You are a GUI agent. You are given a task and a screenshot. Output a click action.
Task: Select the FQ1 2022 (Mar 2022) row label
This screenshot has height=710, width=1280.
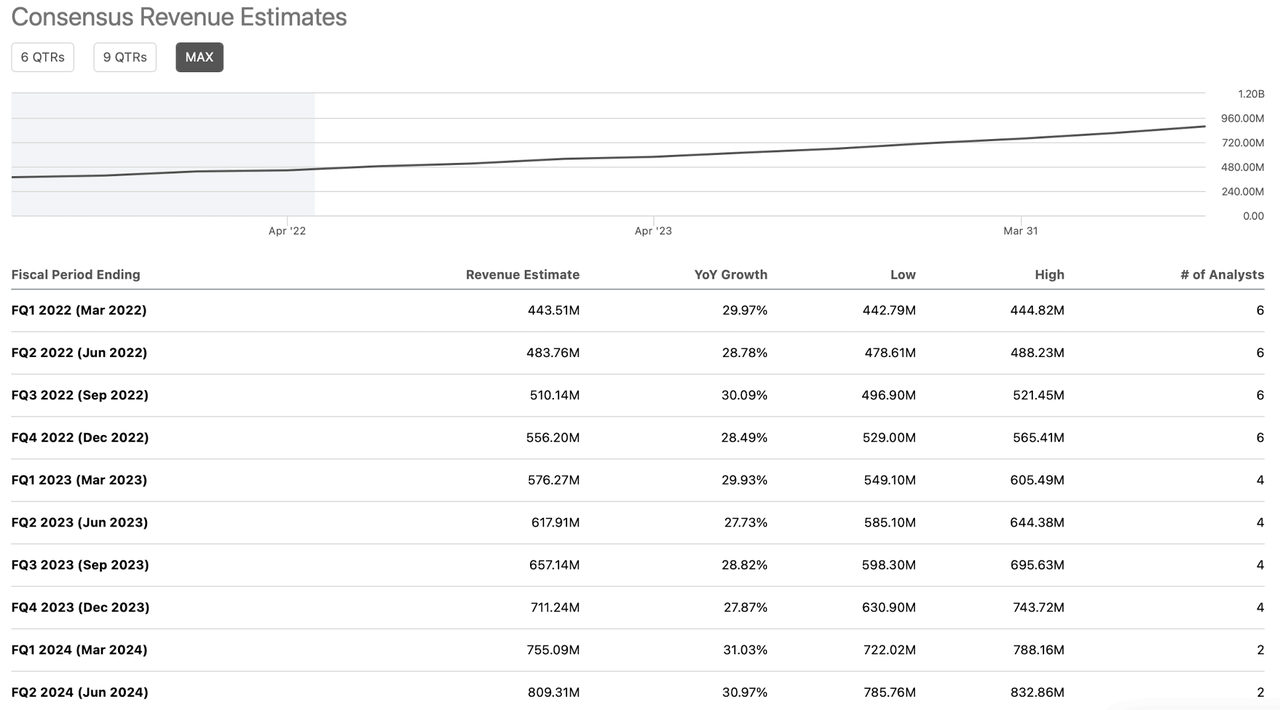click(x=79, y=310)
